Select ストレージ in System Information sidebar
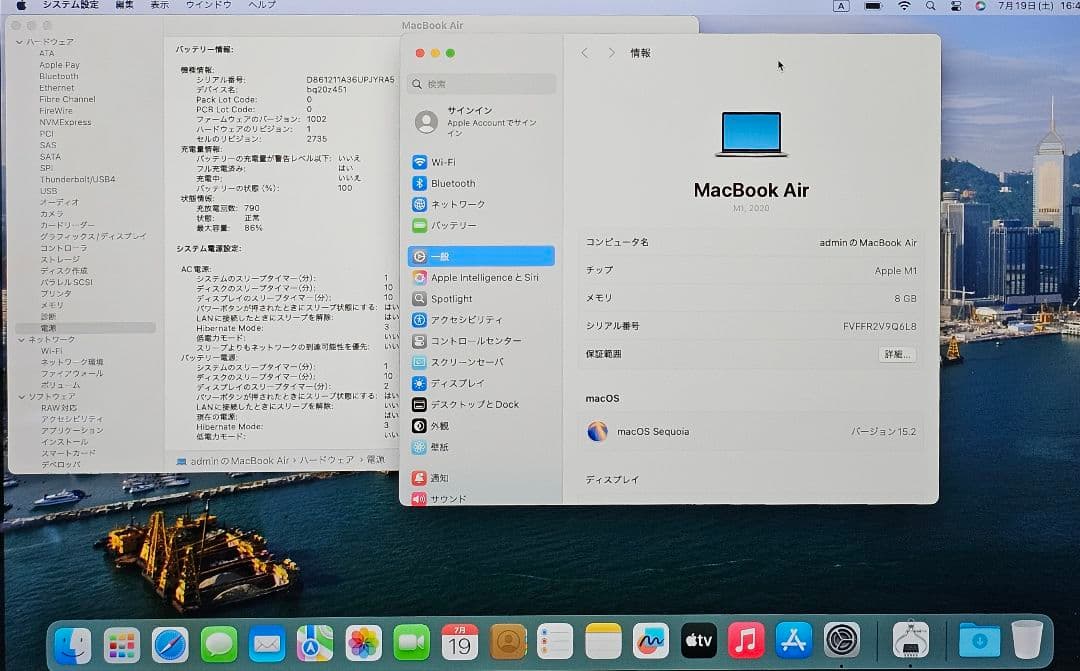The width and height of the screenshot is (1080, 671). pos(60,259)
